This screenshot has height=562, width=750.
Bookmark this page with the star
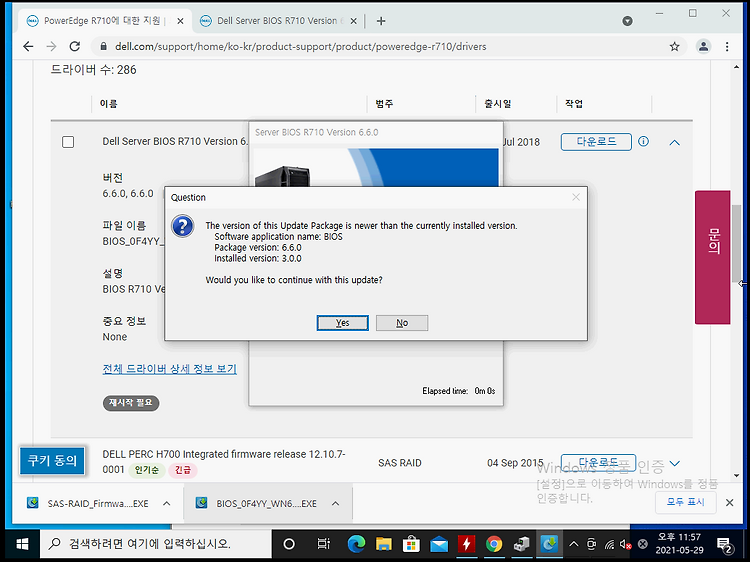(x=674, y=46)
